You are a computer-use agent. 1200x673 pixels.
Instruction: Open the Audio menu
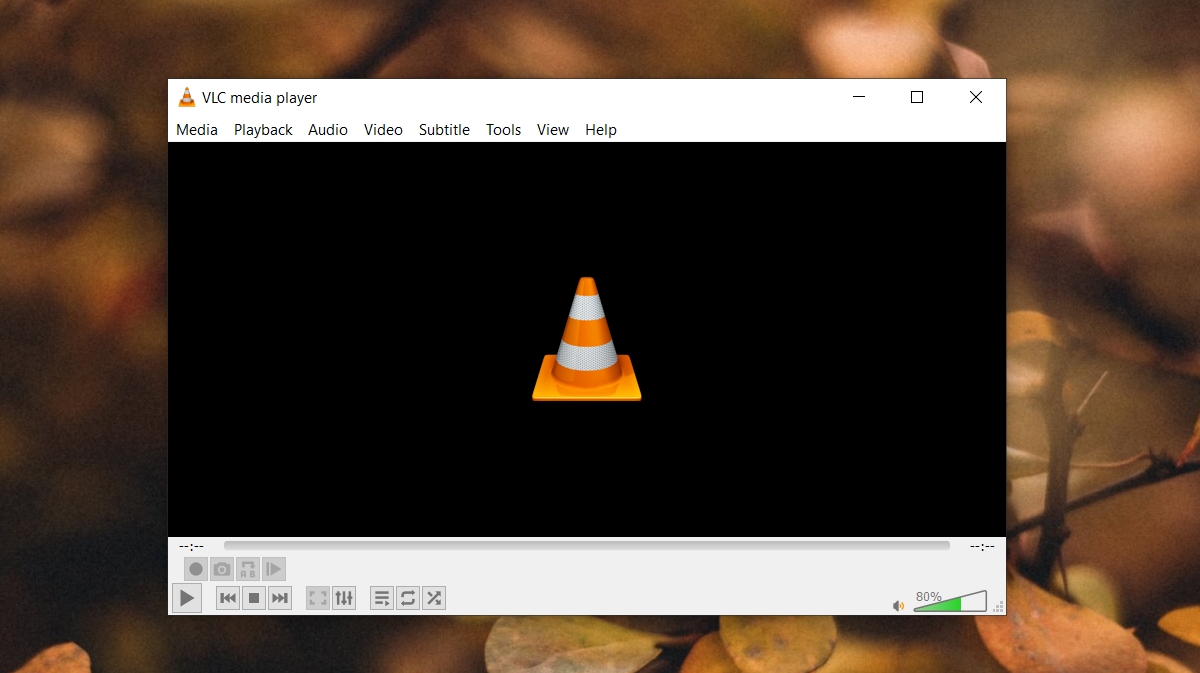[328, 130]
